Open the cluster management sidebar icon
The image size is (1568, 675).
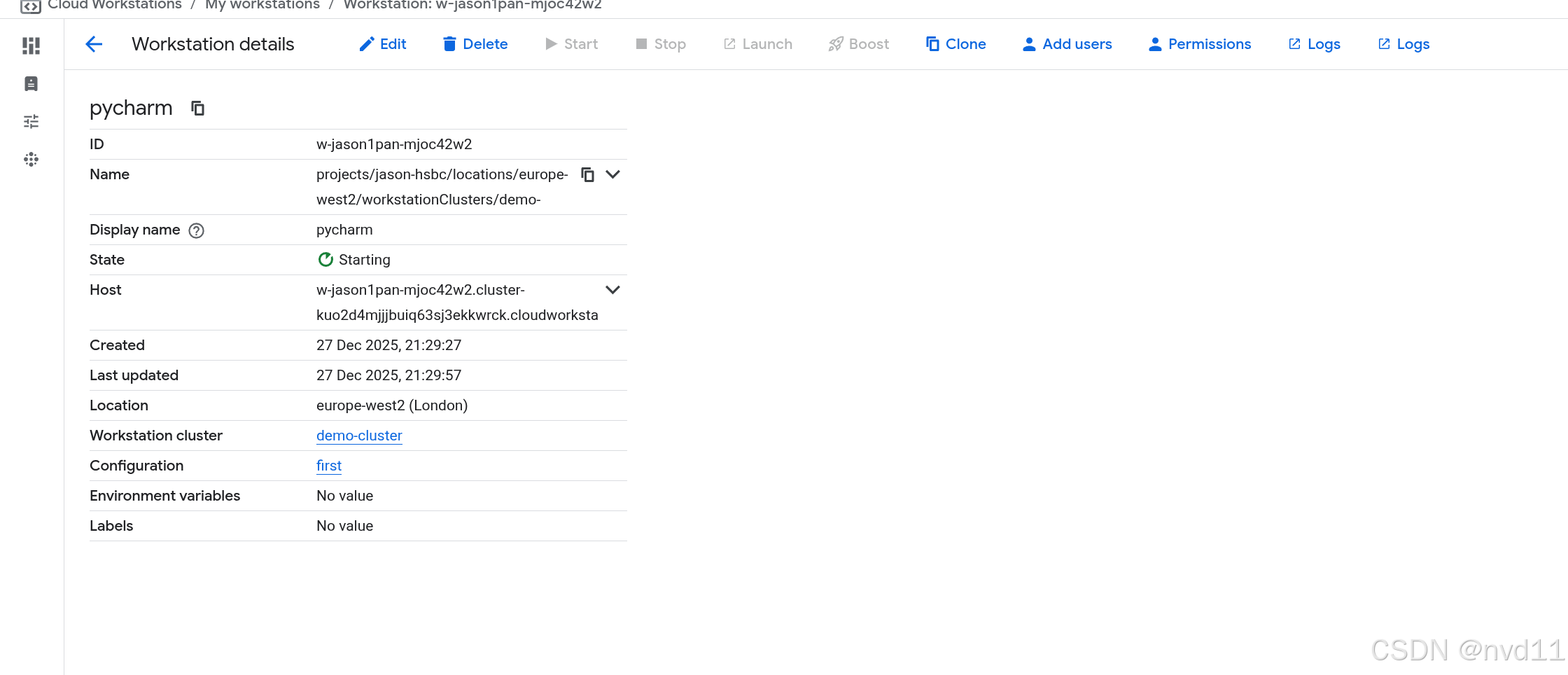point(31,160)
